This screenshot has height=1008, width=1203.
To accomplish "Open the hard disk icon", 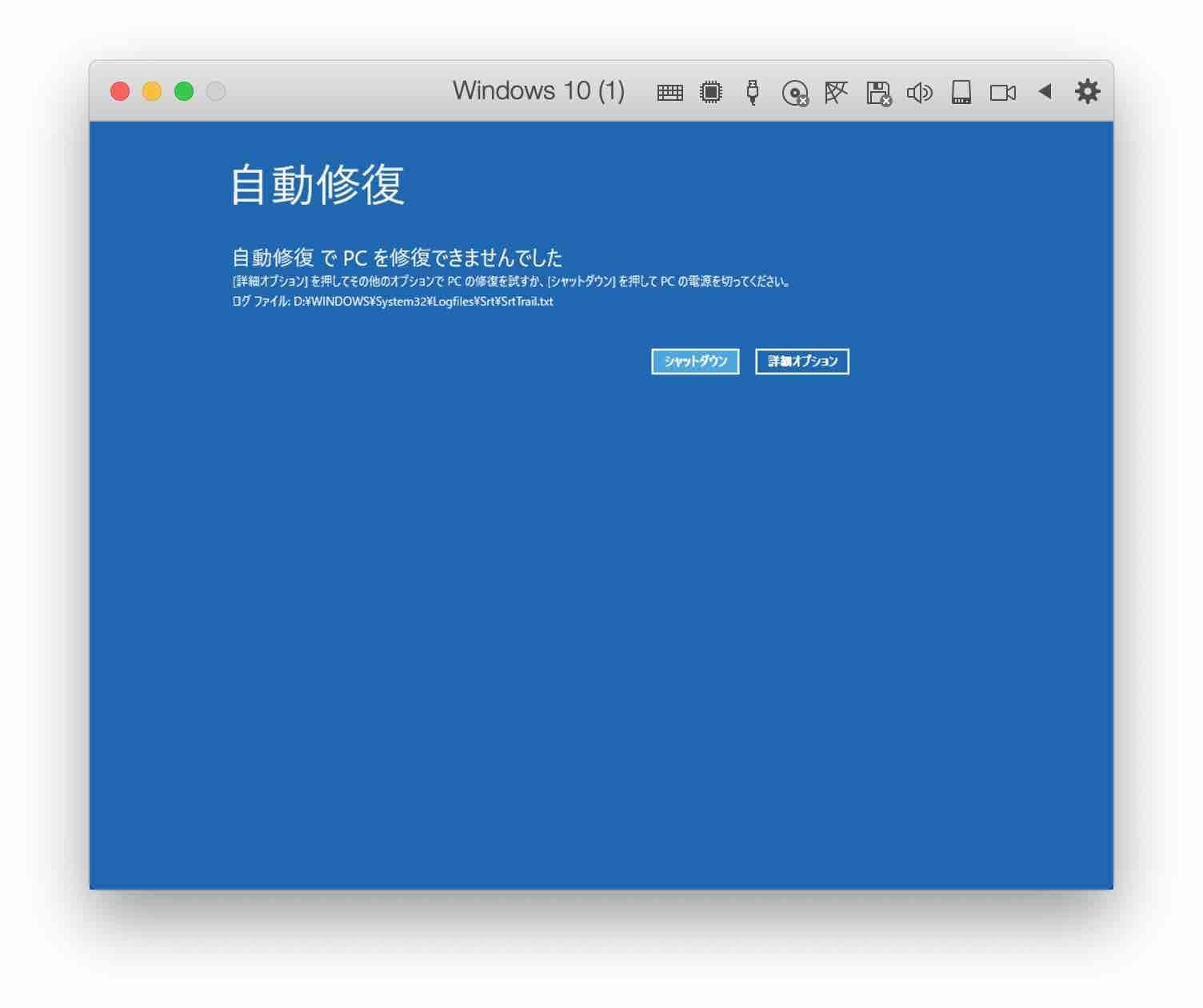I will click(961, 92).
